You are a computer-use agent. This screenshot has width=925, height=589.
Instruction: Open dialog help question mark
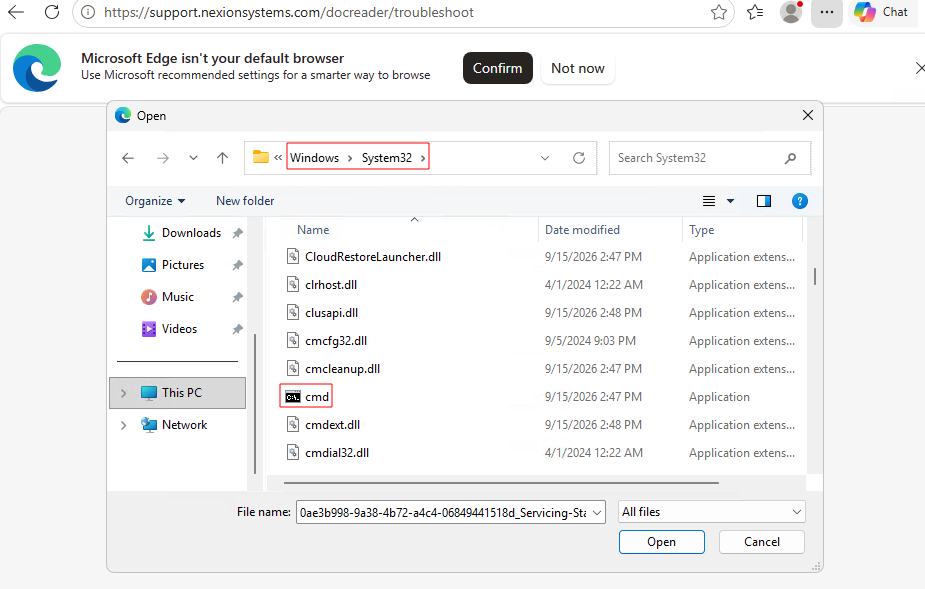799,201
